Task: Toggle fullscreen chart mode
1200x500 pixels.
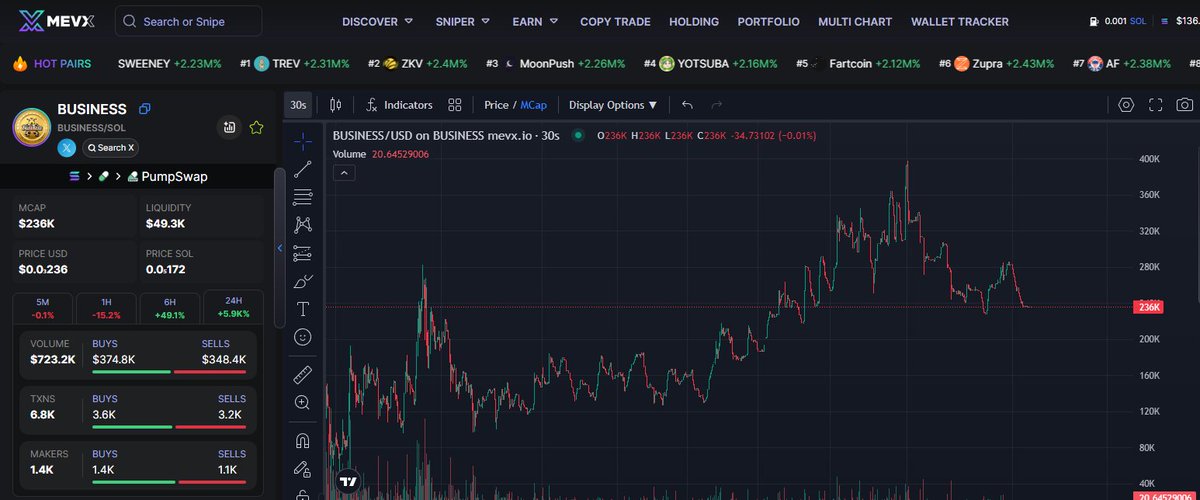Action: [x=1156, y=104]
